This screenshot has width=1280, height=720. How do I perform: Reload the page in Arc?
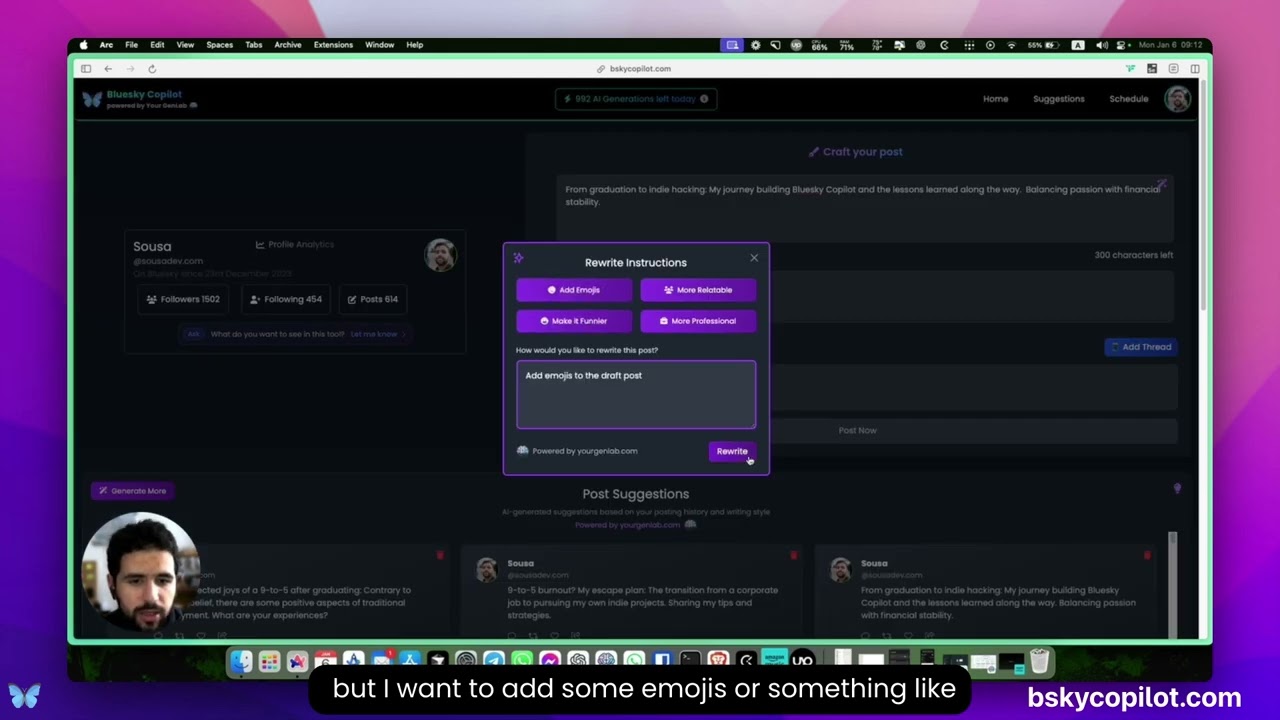click(152, 69)
